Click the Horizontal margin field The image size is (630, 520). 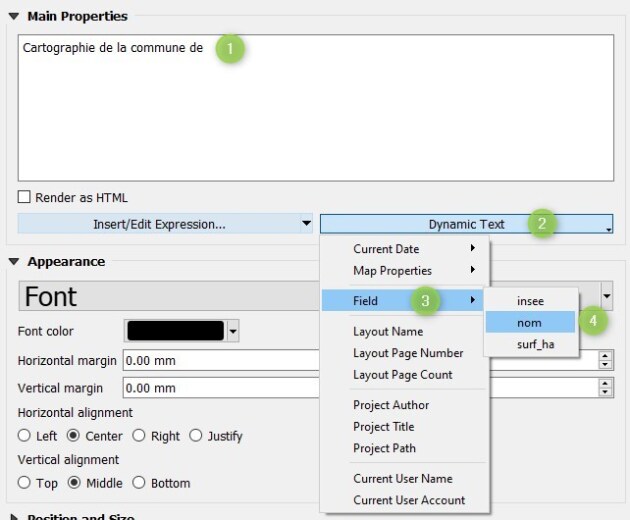coord(221,360)
